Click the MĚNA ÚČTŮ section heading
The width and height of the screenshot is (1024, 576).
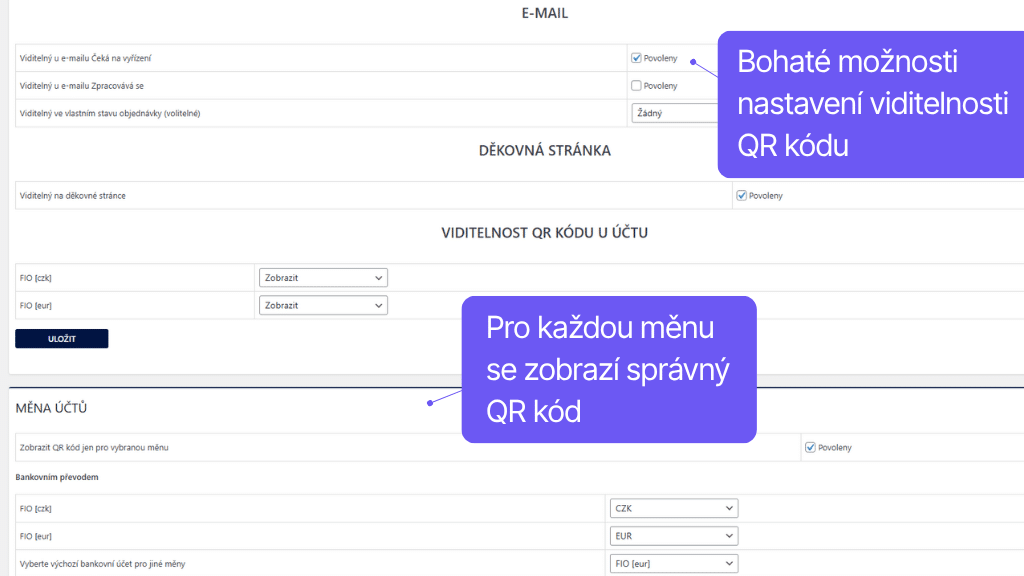[51, 408]
